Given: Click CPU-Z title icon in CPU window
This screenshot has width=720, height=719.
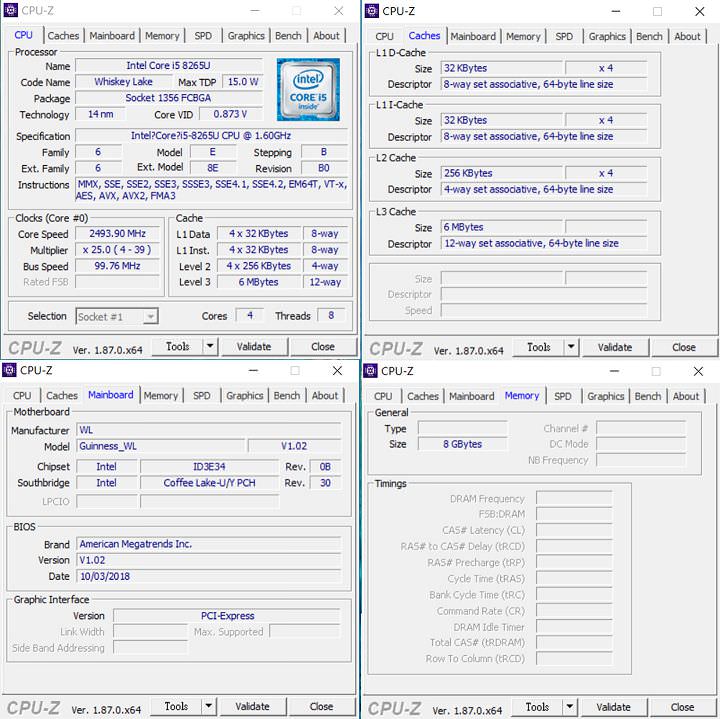Looking at the screenshot, I should click(x=11, y=11).
